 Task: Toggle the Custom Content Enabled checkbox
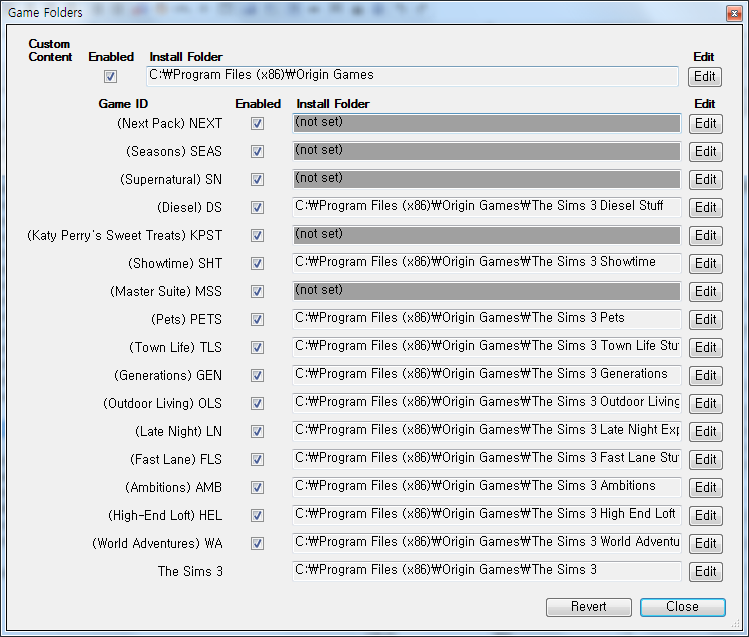pyautogui.click(x=110, y=76)
